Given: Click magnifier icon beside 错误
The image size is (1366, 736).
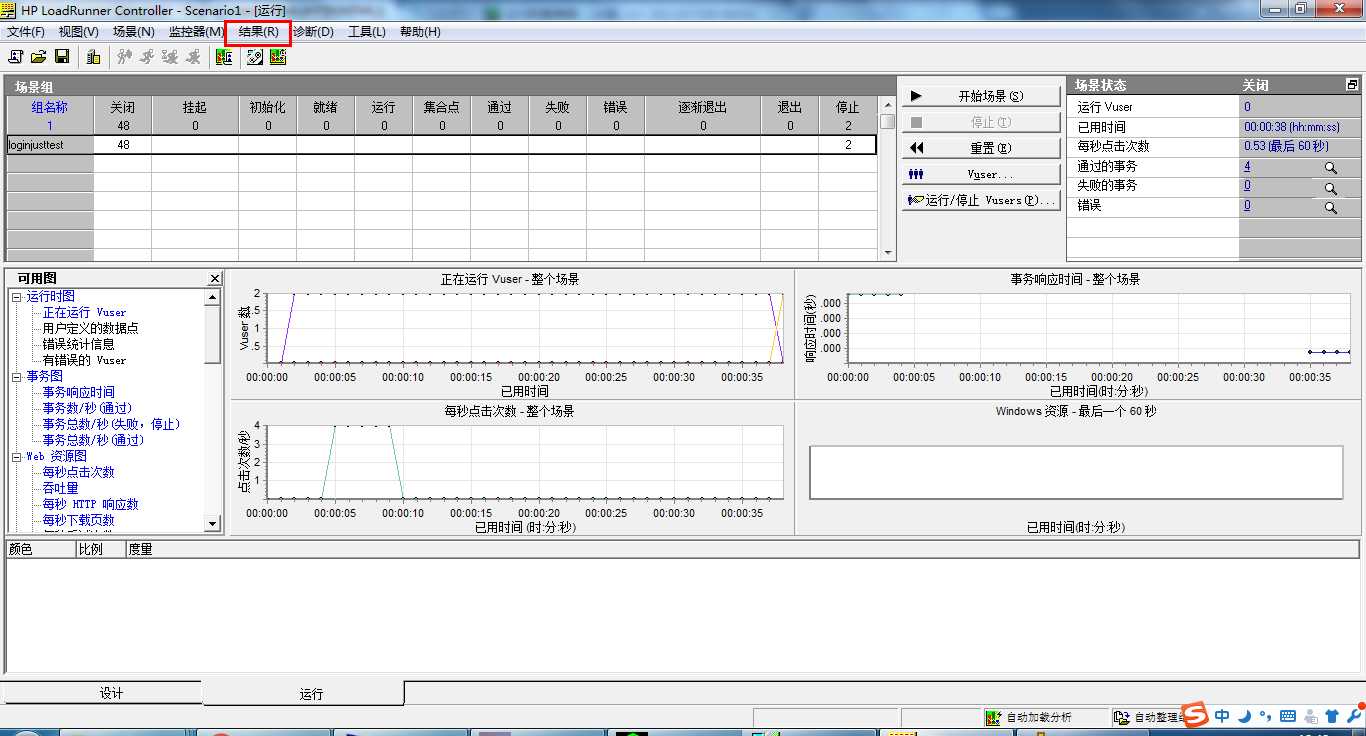Looking at the screenshot, I should click(1330, 208).
